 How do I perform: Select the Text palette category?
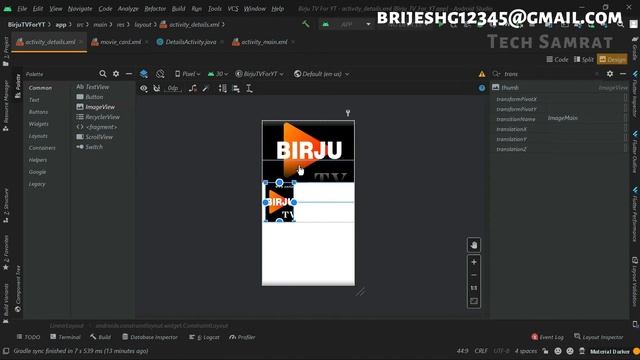pyautogui.click(x=34, y=100)
